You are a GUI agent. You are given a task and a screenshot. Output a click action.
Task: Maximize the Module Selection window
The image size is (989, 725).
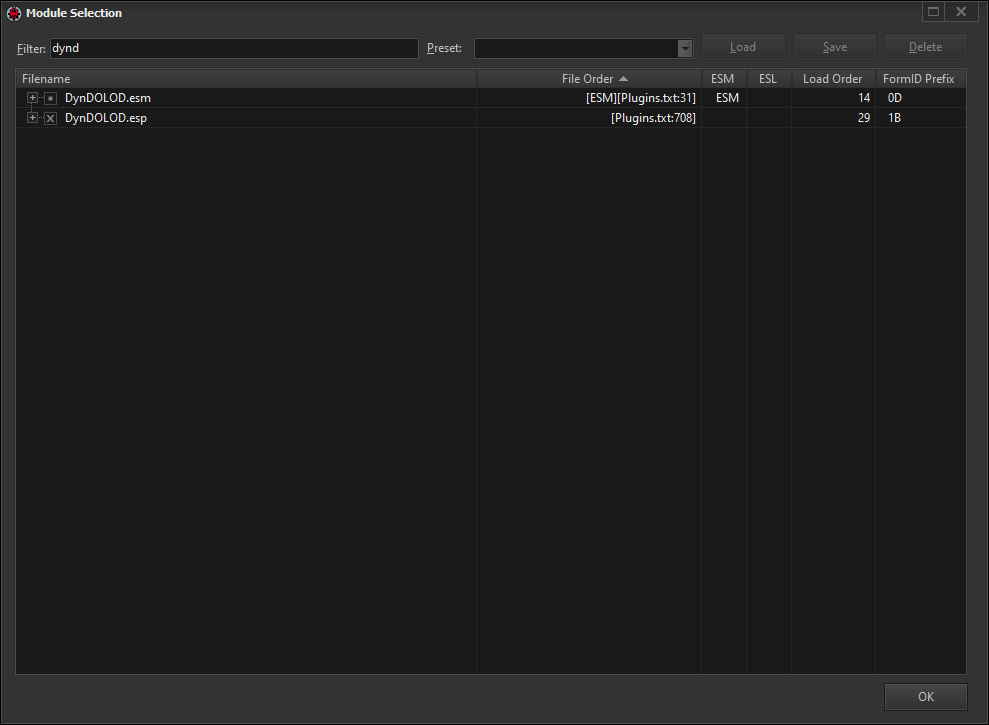pos(933,11)
